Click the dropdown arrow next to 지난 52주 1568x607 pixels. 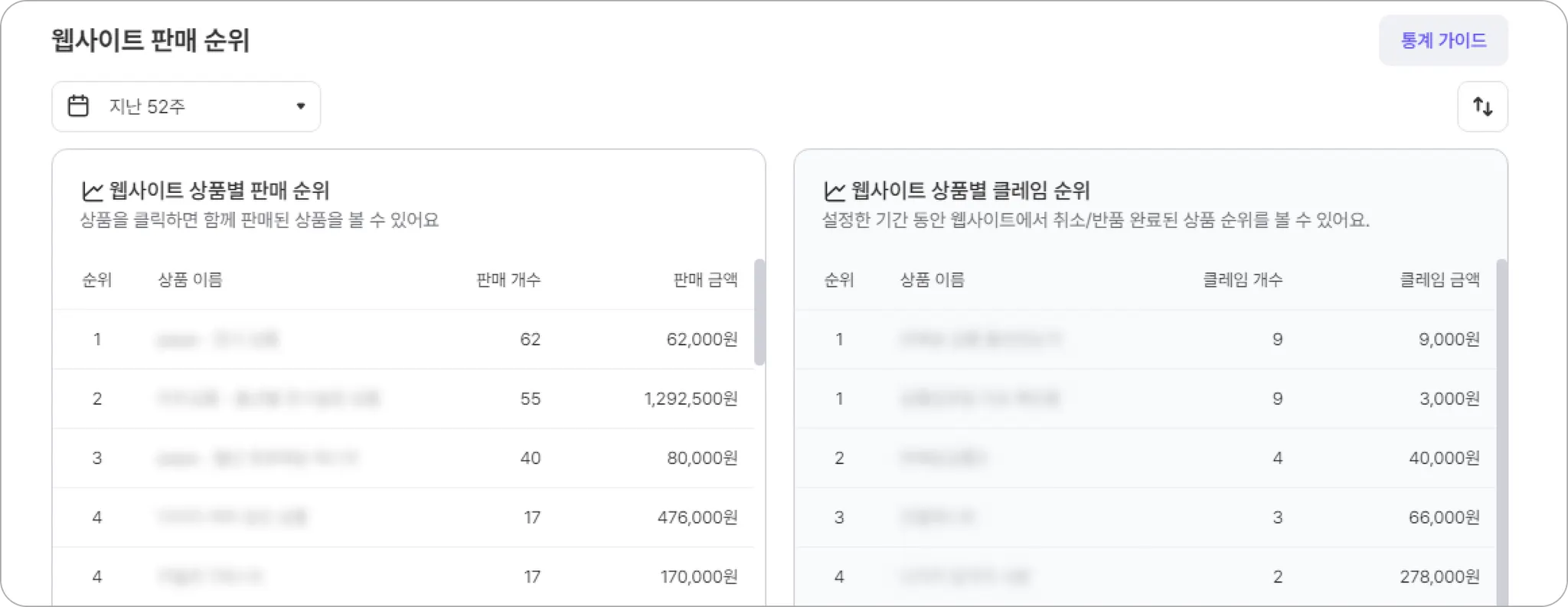pos(301,106)
